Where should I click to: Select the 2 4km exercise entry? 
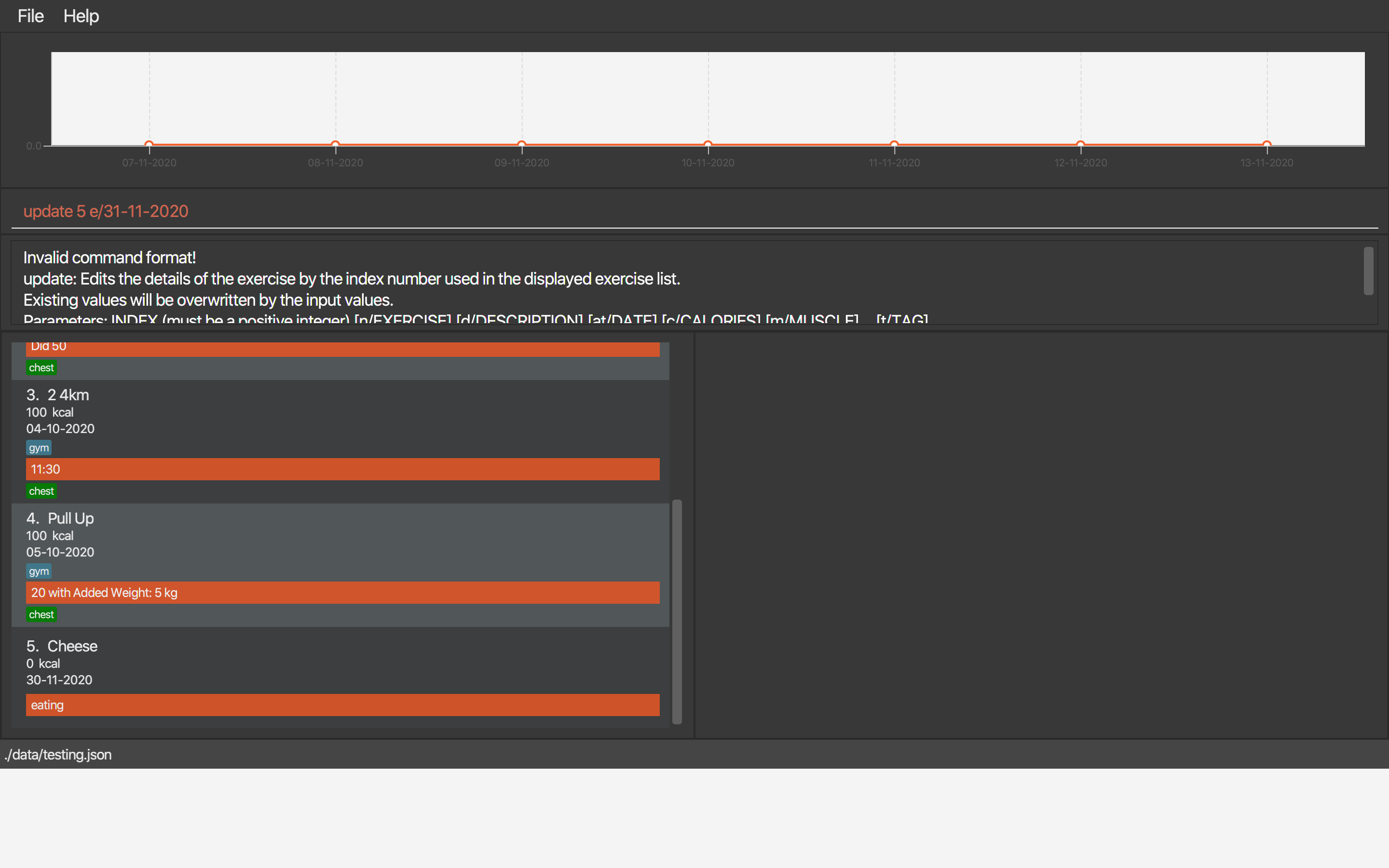(x=68, y=395)
